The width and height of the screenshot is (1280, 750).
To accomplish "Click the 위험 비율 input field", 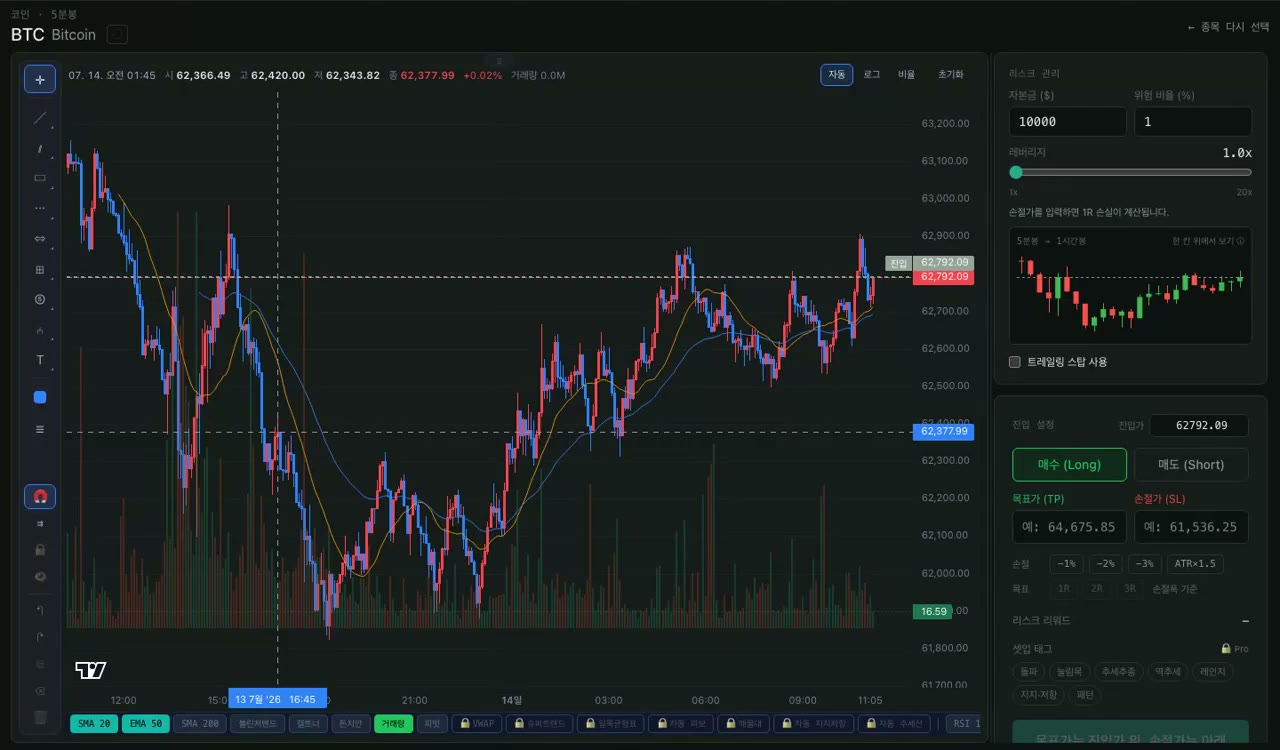I will click(1195, 121).
